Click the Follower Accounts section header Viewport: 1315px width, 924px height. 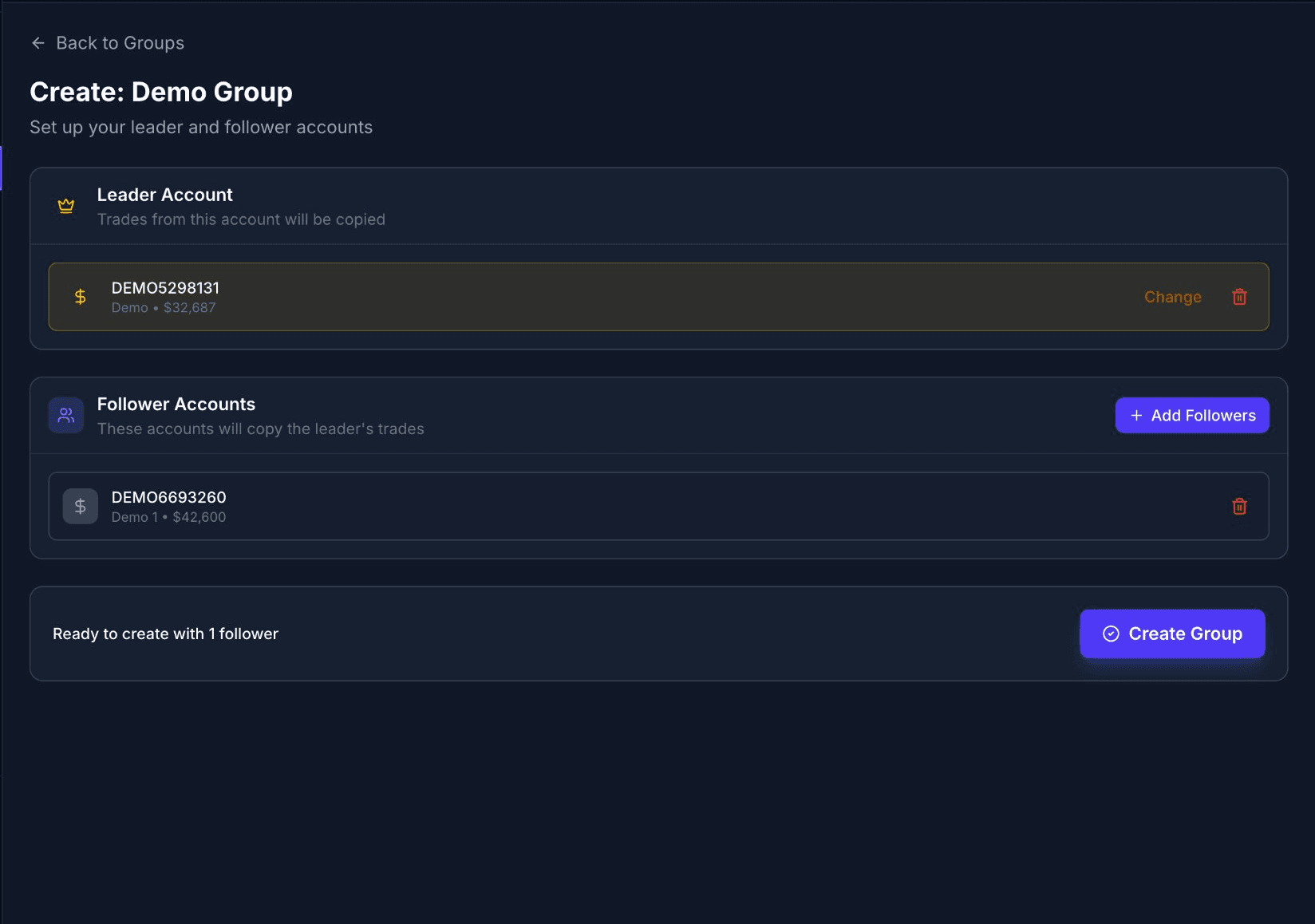click(x=176, y=404)
